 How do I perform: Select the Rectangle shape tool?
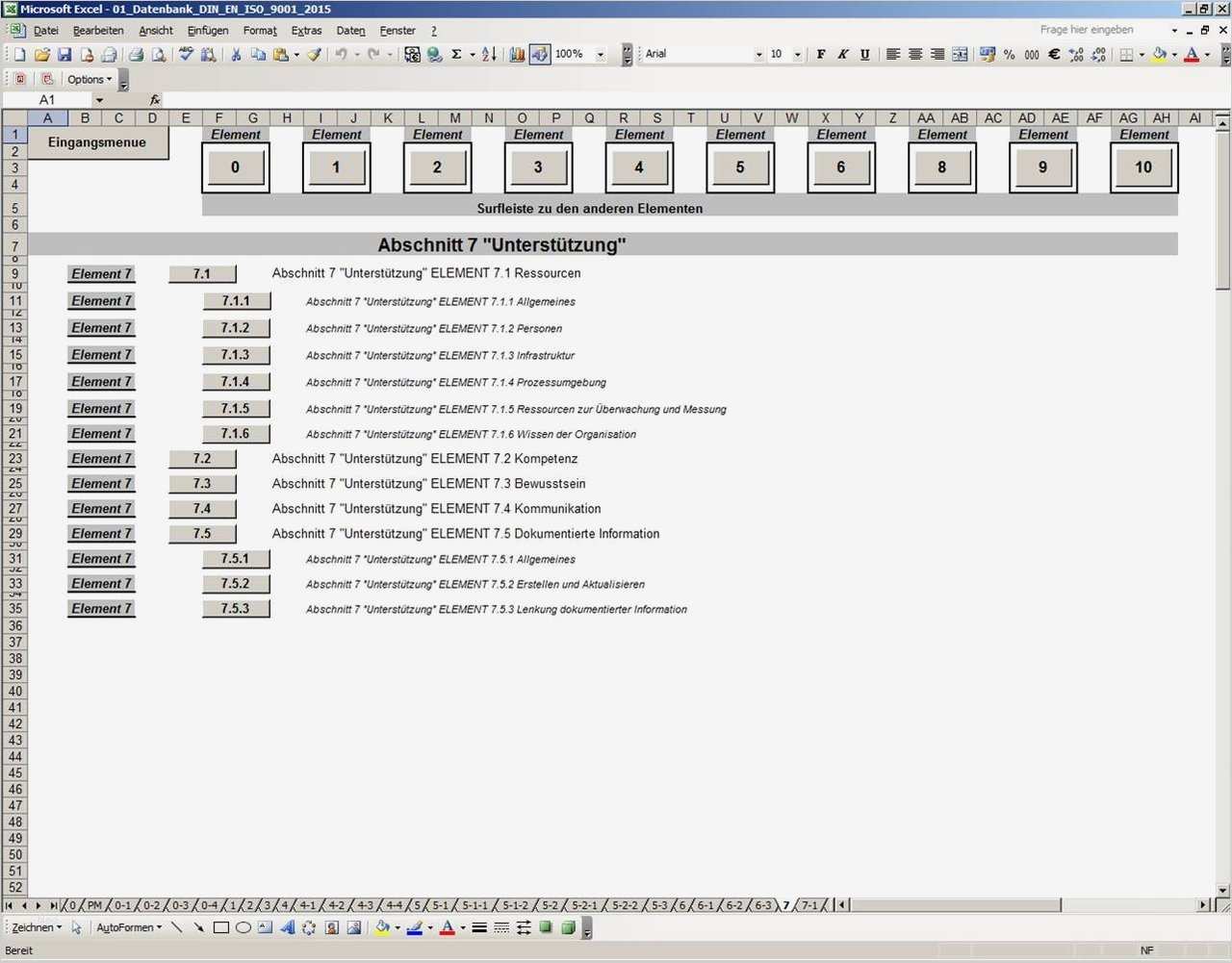[218, 927]
